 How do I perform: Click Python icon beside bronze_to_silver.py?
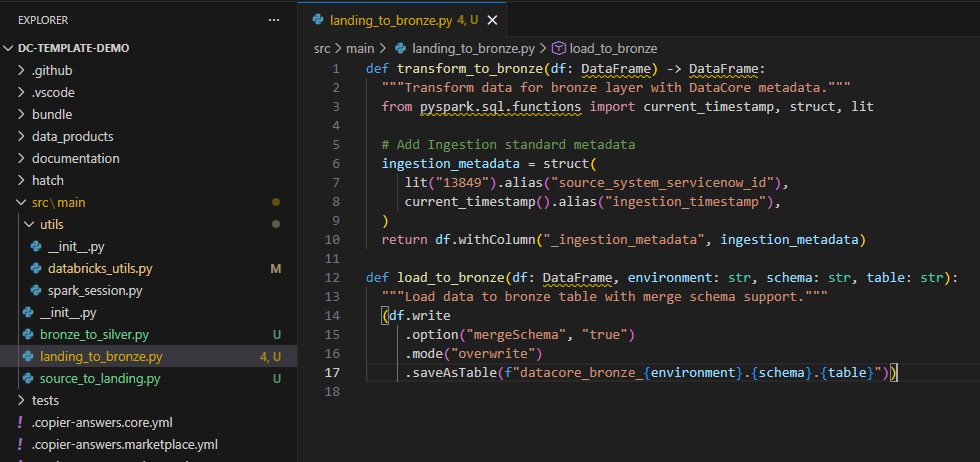pos(28,334)
